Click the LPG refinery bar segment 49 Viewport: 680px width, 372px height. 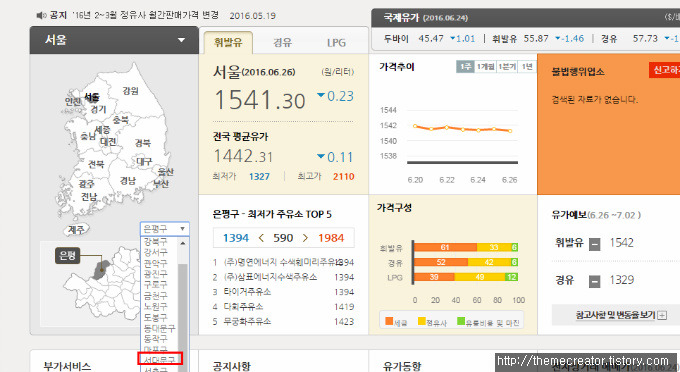[480, 277]
